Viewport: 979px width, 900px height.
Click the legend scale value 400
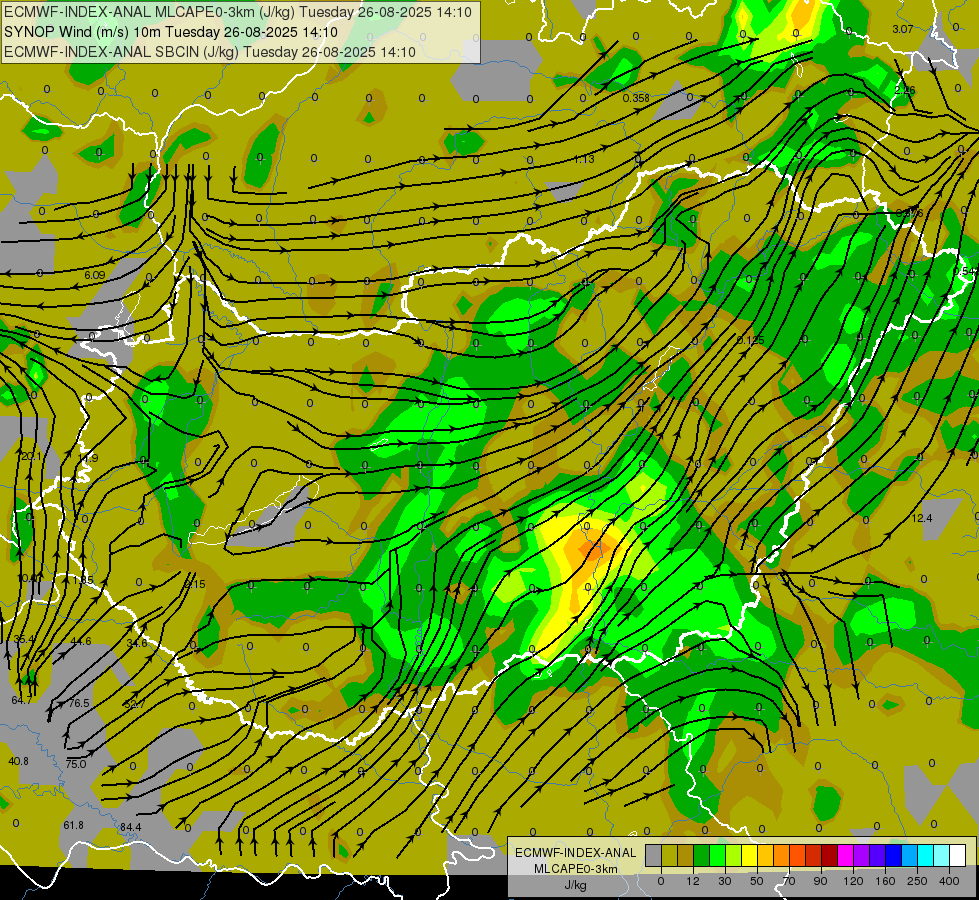pos(949,881)
